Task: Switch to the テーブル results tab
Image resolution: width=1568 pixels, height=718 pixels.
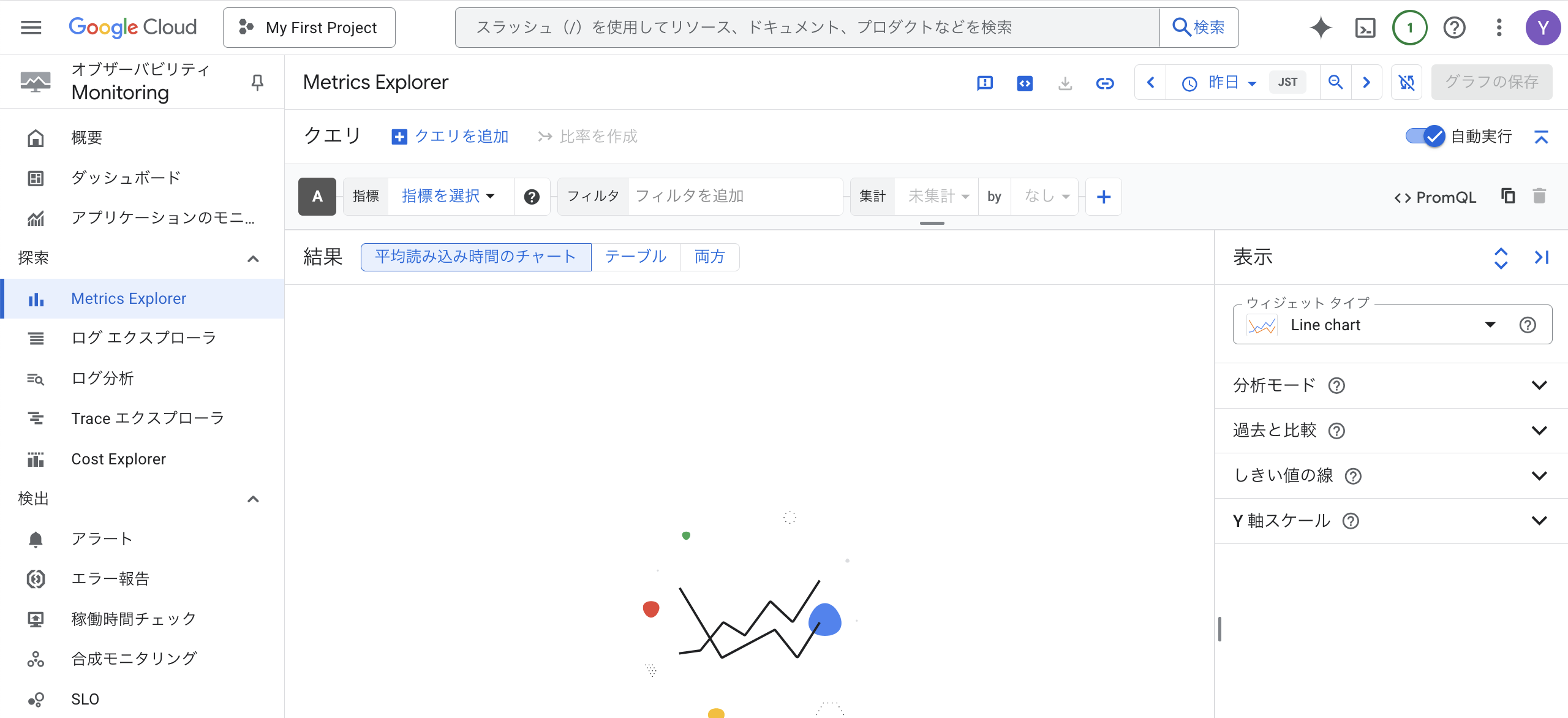Action: pyautogui.click(x=635, y=257)
